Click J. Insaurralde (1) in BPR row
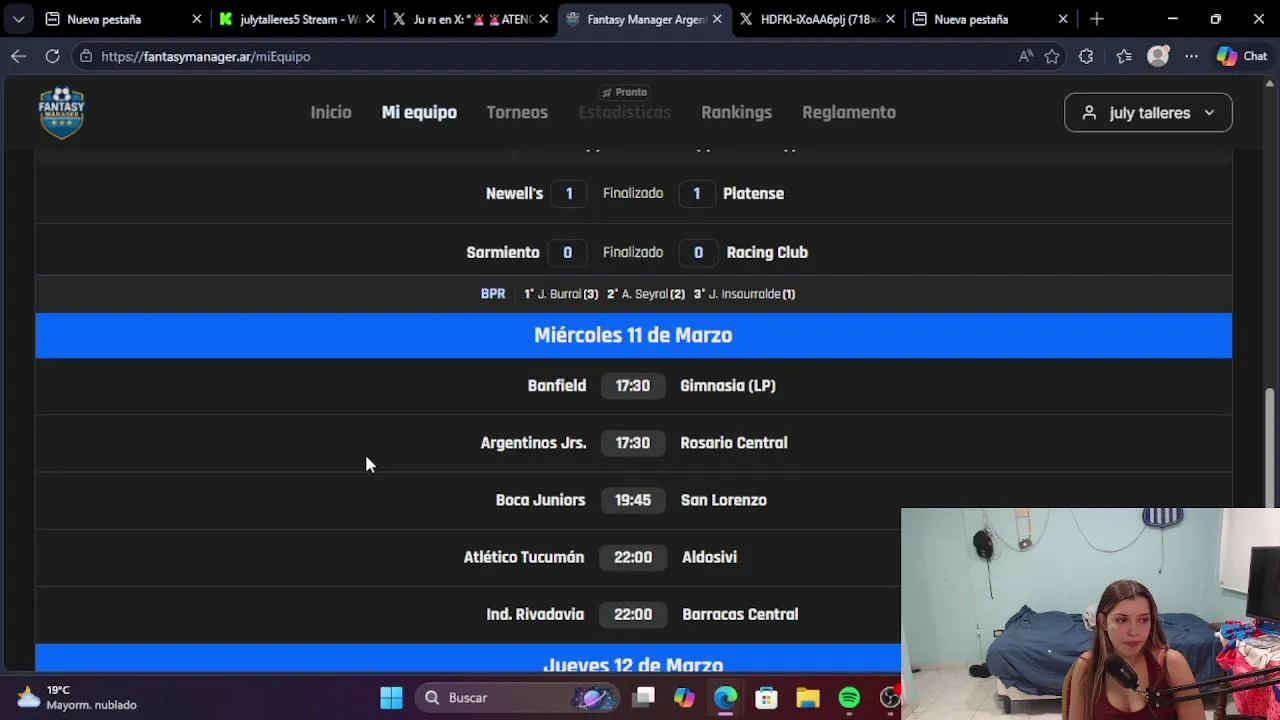Image resolution: width=1280 pixels, height=720 pixels. tap(745, 294)
